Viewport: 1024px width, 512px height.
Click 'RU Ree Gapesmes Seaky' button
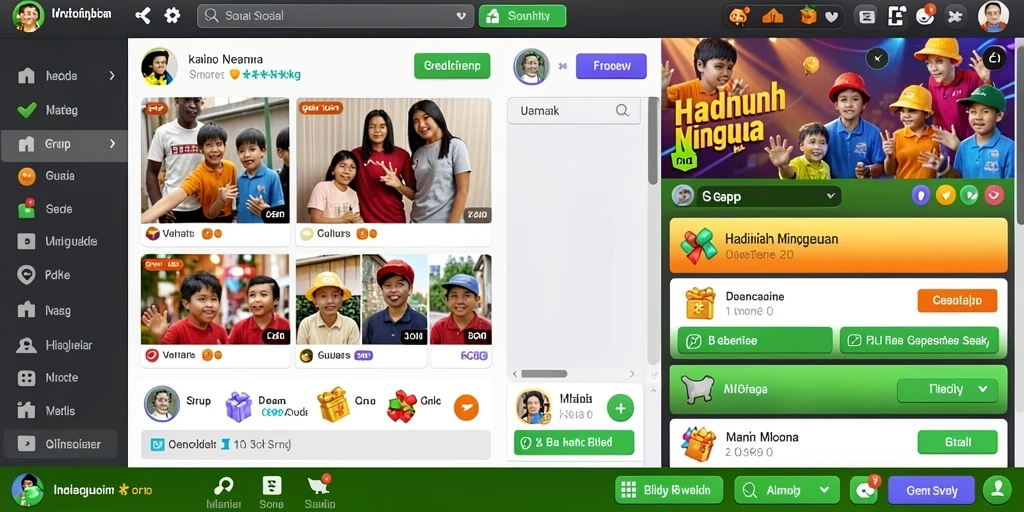tap(919, 340)
